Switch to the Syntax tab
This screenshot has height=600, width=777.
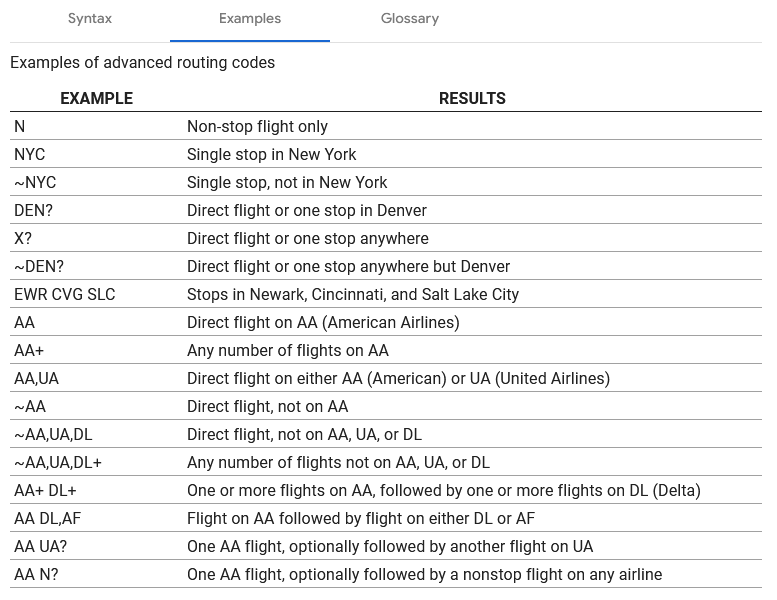pyautogui.click(x=90, y=19)
